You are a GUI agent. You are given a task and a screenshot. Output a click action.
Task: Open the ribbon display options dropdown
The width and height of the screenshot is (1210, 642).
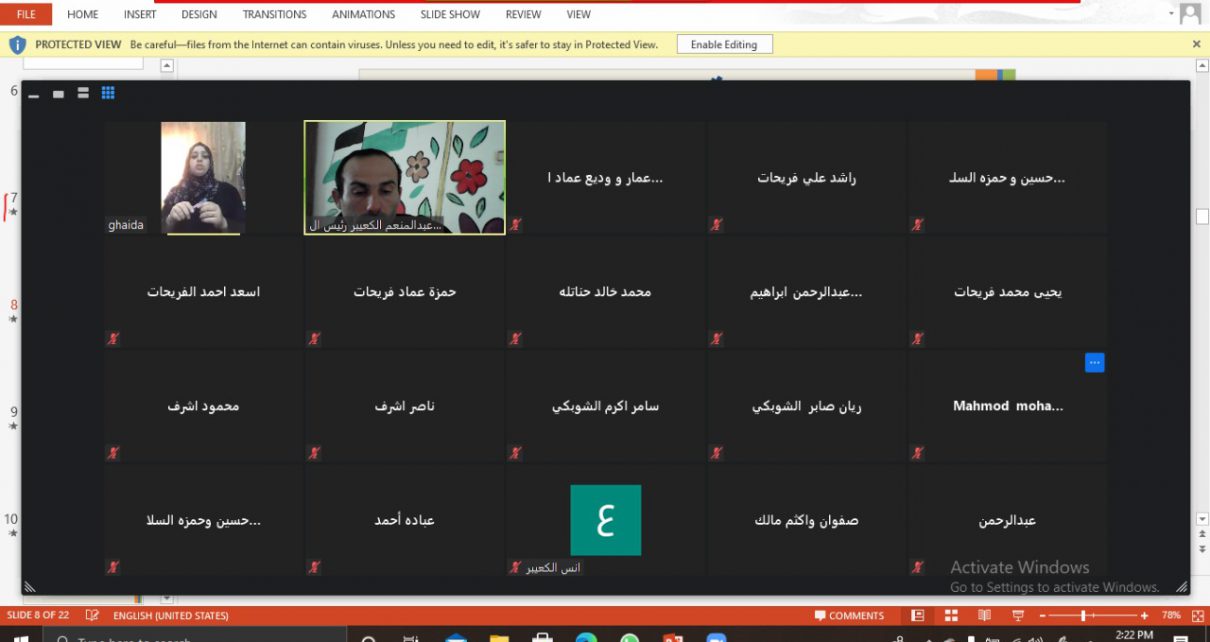click(x=1171, y=14)
